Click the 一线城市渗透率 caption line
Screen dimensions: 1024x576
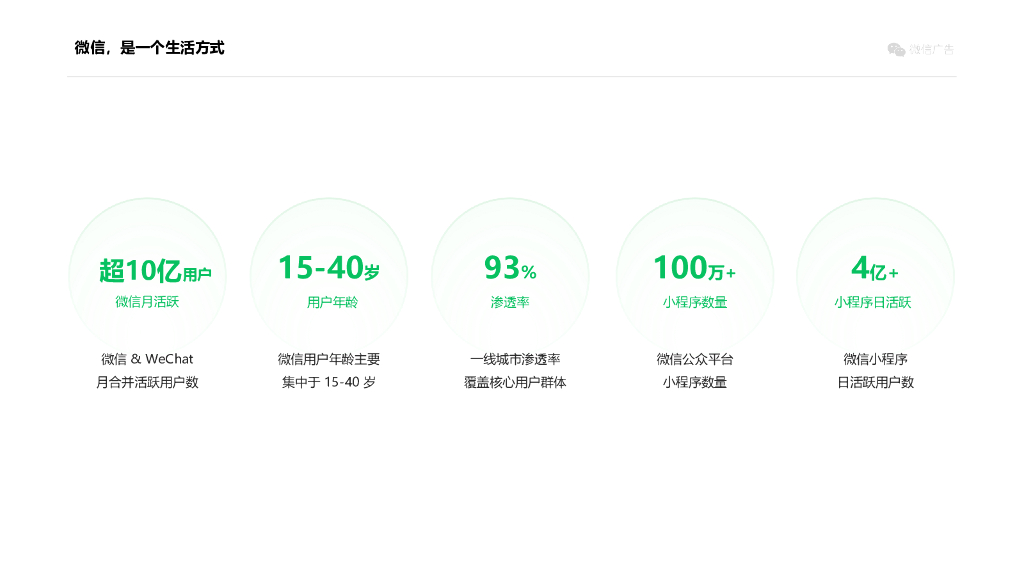515,359
